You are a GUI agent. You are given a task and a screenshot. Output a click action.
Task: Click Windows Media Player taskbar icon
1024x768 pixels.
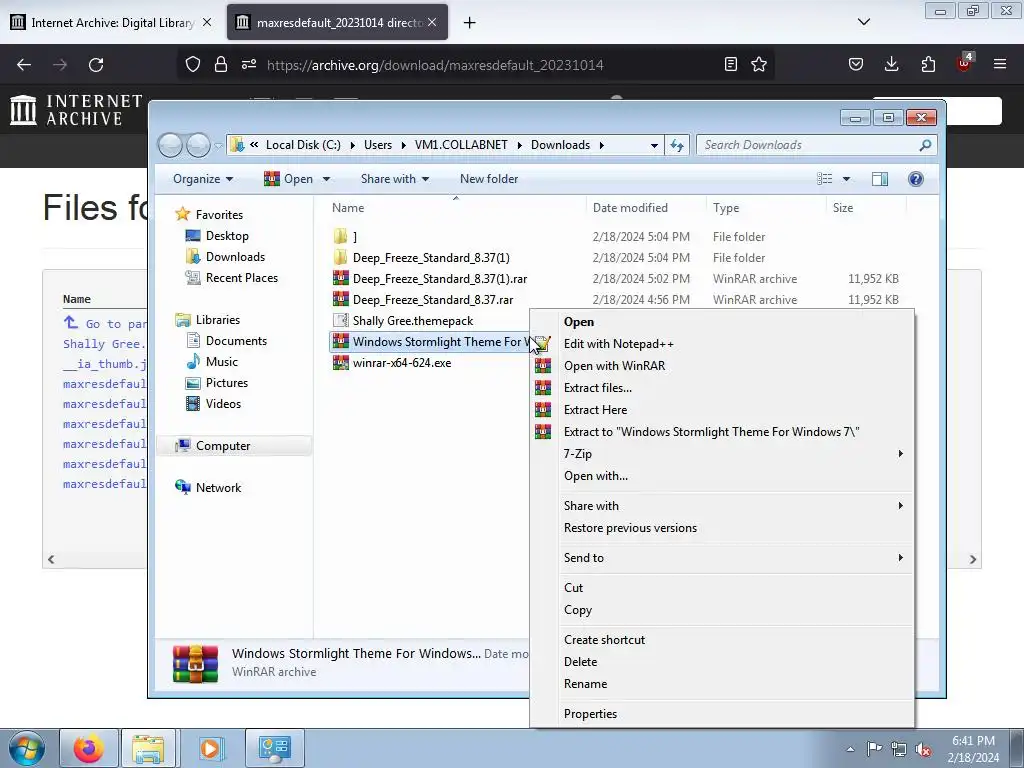tap(210, 748)
